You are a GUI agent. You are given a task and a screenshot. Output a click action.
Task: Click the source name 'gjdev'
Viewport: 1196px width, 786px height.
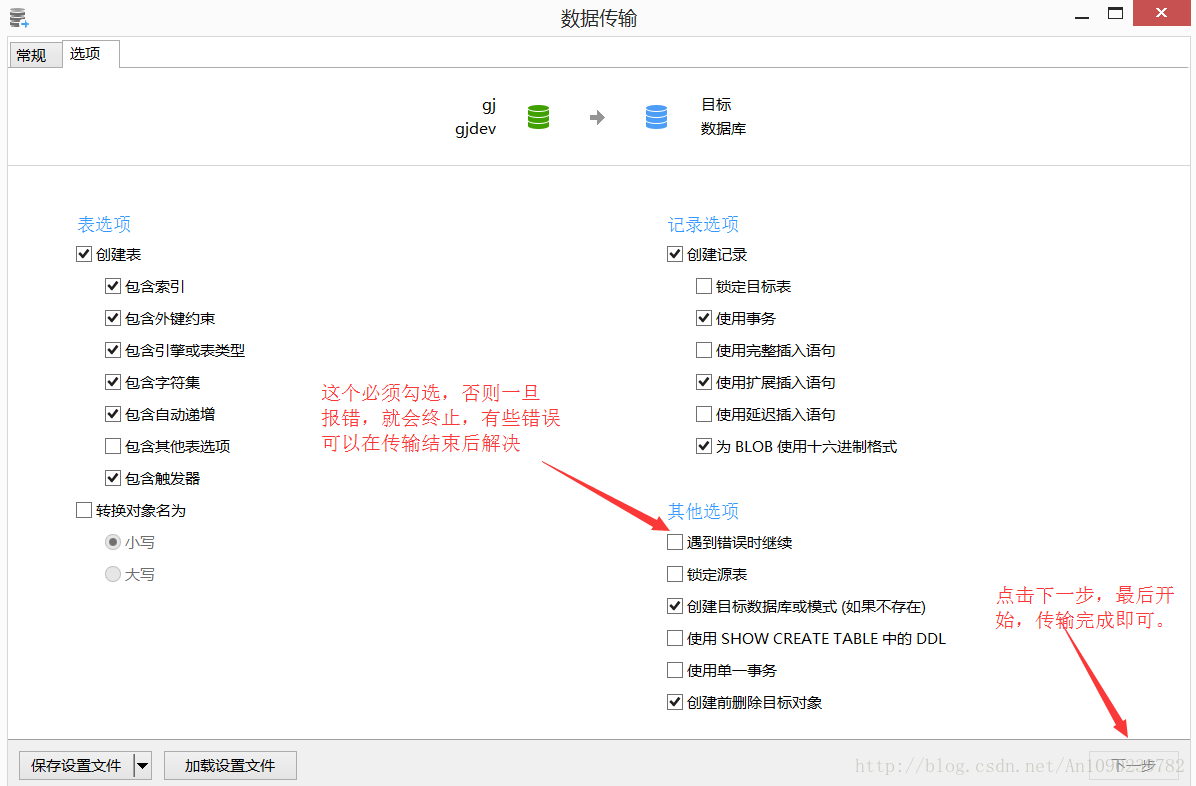pyautogui.click(x=476, y=129)
